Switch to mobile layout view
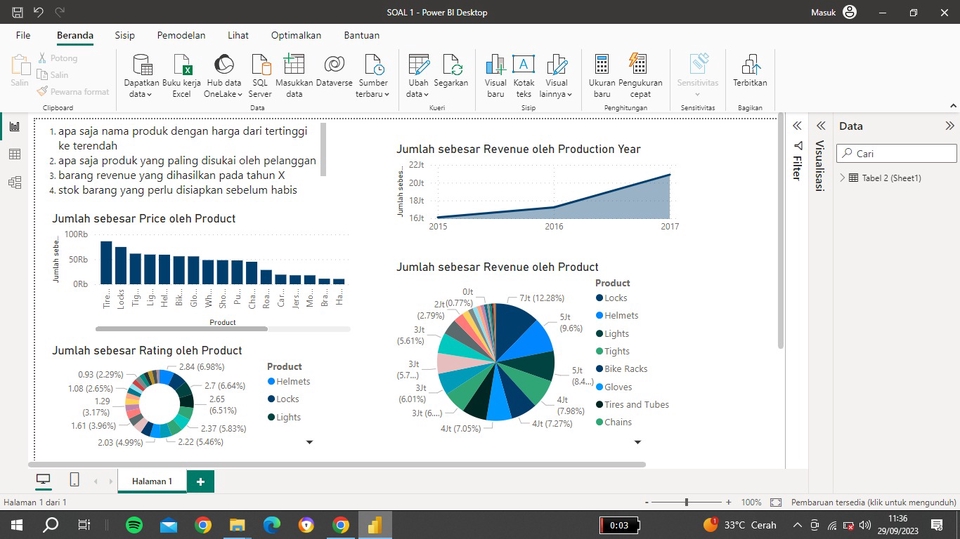This screenshot has height=539, width=960. (x=74, y=480)
